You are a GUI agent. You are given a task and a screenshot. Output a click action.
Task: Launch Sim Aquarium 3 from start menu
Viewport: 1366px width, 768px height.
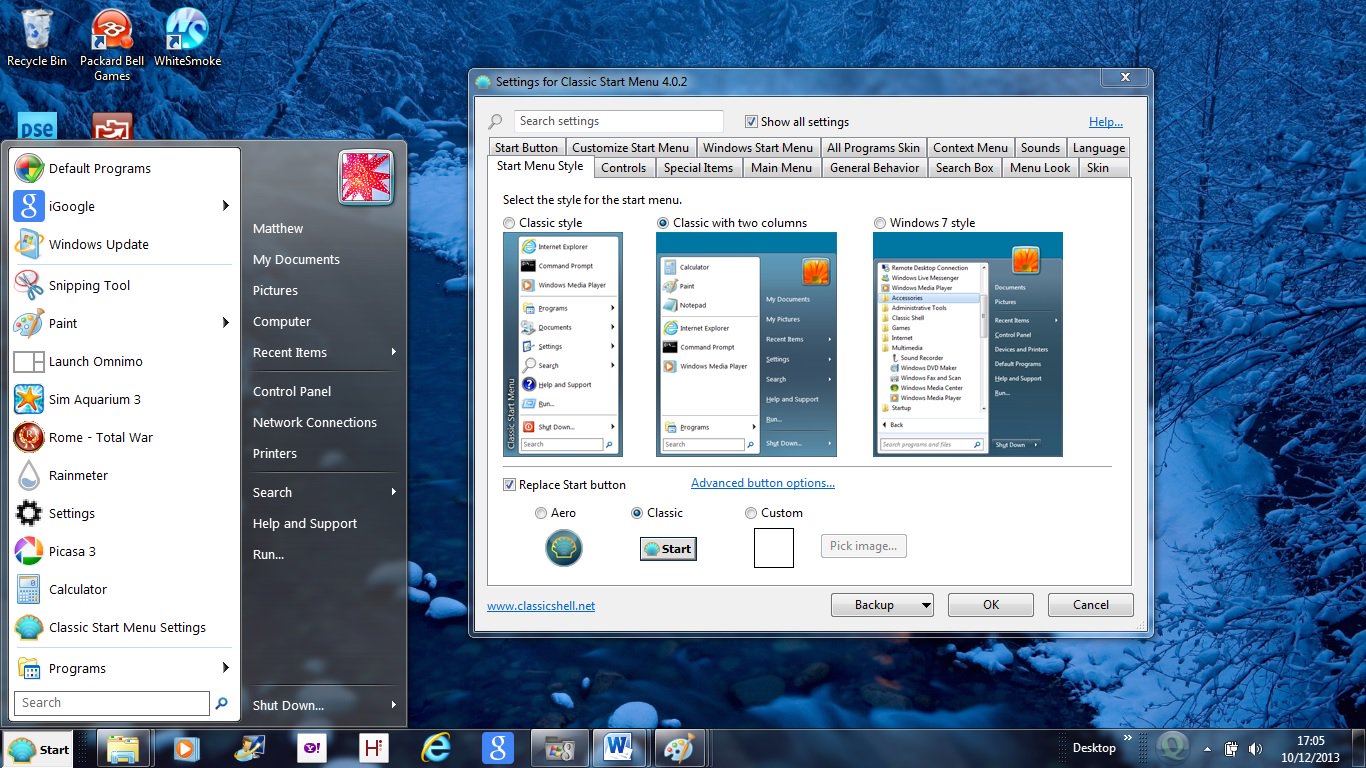coord(95,399)
